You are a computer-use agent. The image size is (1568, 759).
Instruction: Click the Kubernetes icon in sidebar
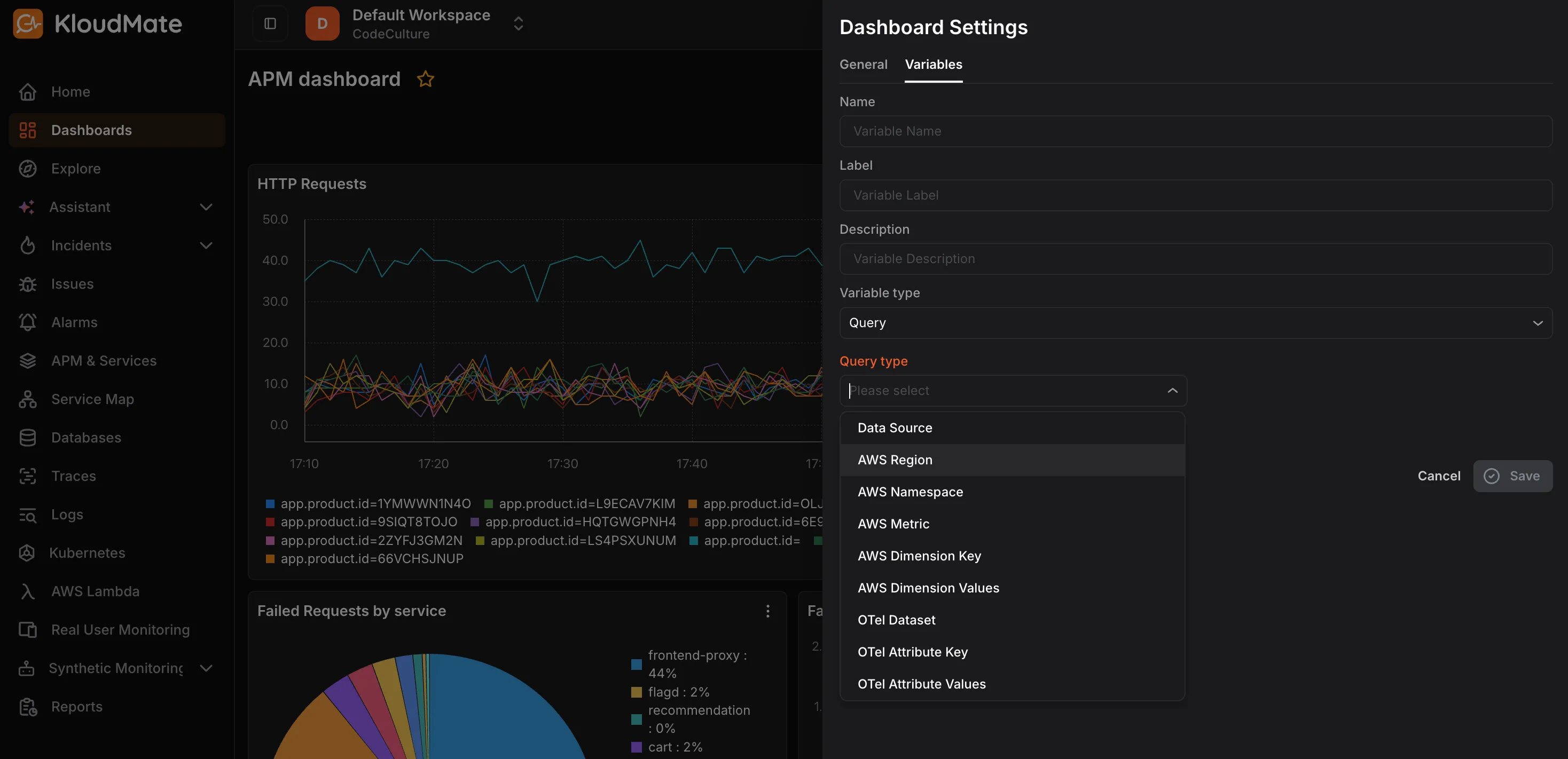[27, 553]
